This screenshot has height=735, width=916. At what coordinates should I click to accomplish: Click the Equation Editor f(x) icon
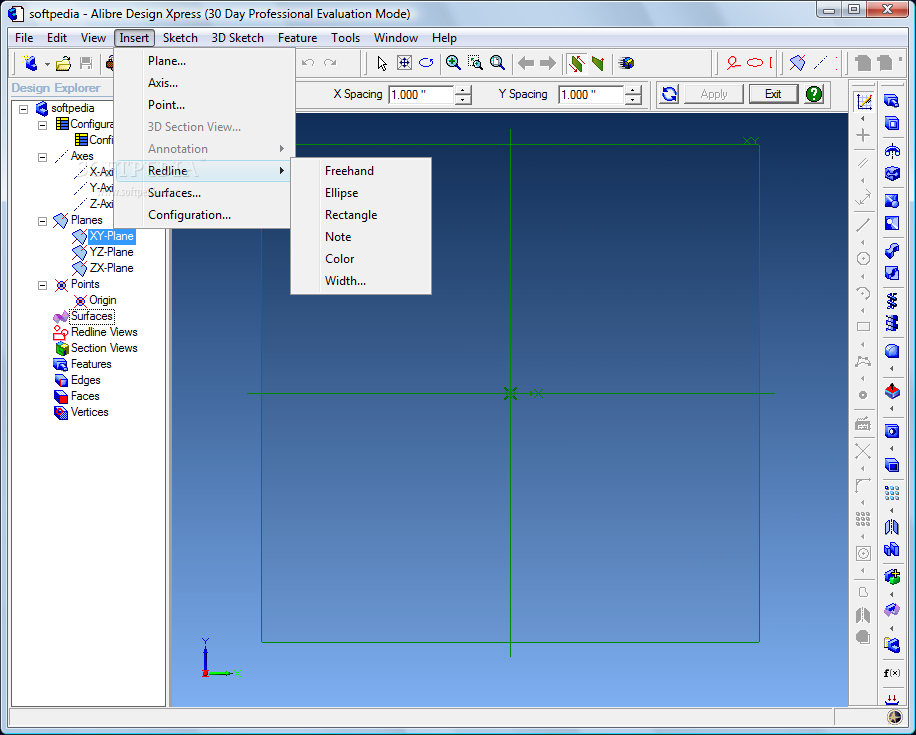tap(891, 673)
